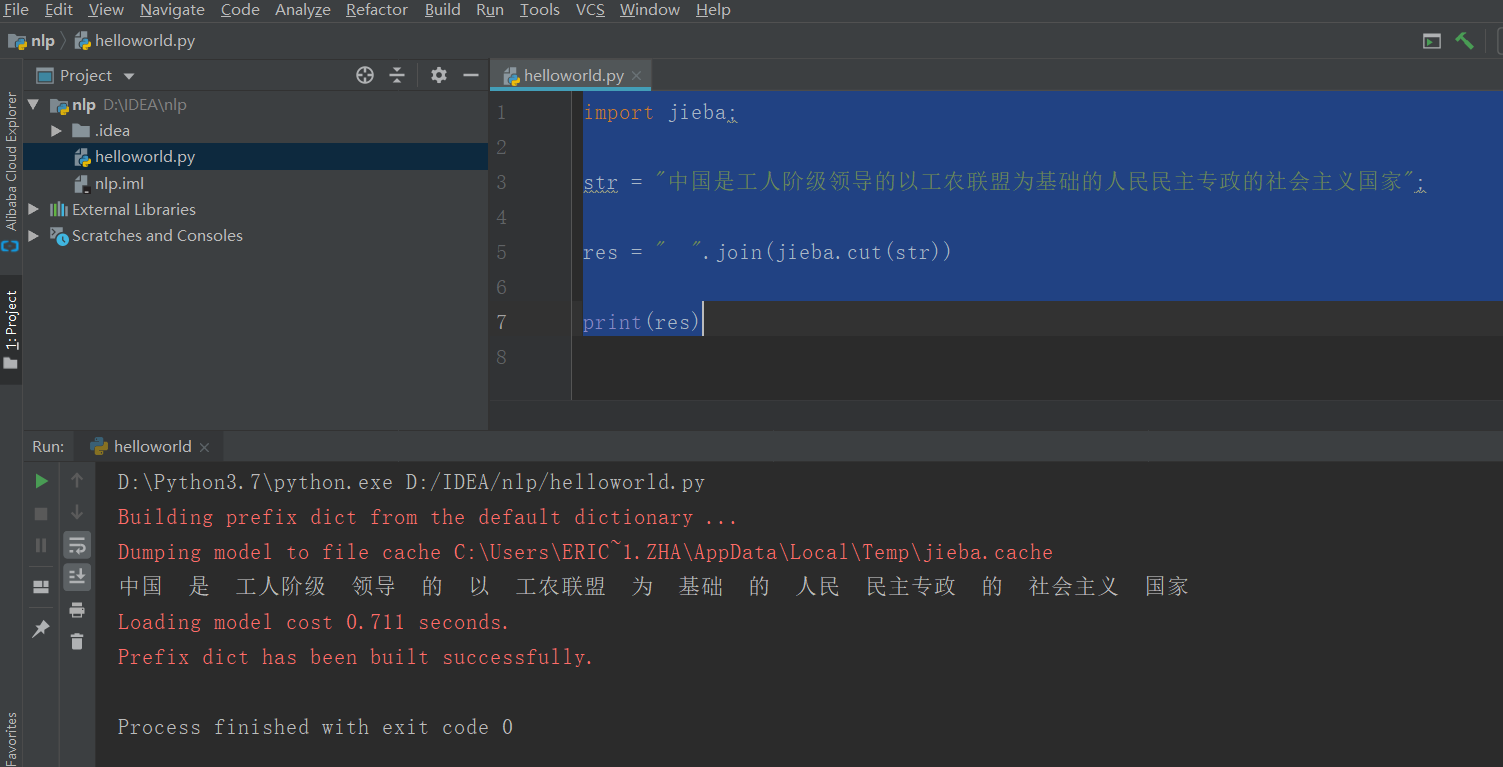This screenshot has width=1503, height=767.
Task: Open the Alibaba Cloud Explorer side tab
Action: 11,171
